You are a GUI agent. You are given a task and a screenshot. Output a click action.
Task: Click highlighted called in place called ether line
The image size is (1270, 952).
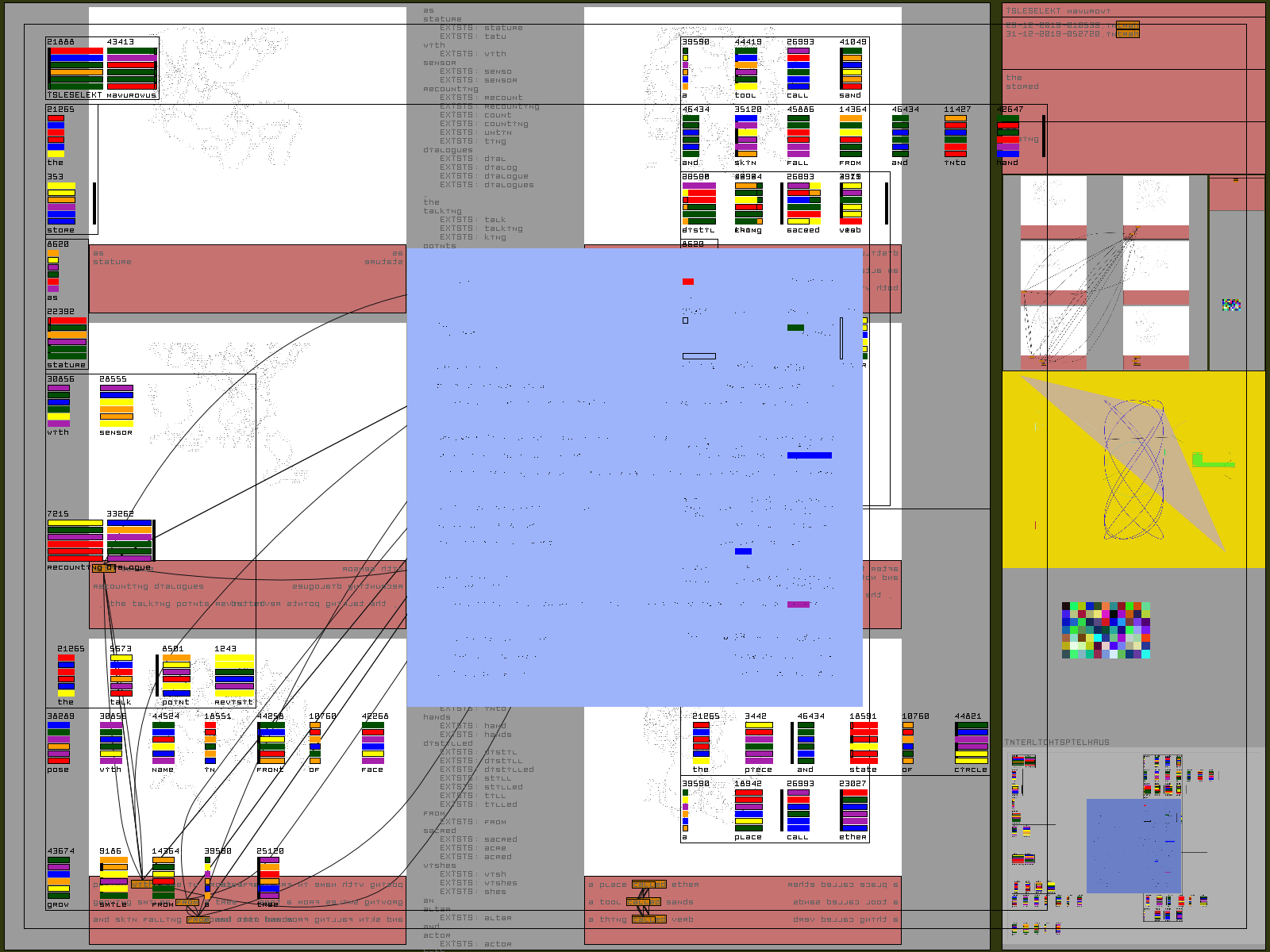tap(649, 885)
